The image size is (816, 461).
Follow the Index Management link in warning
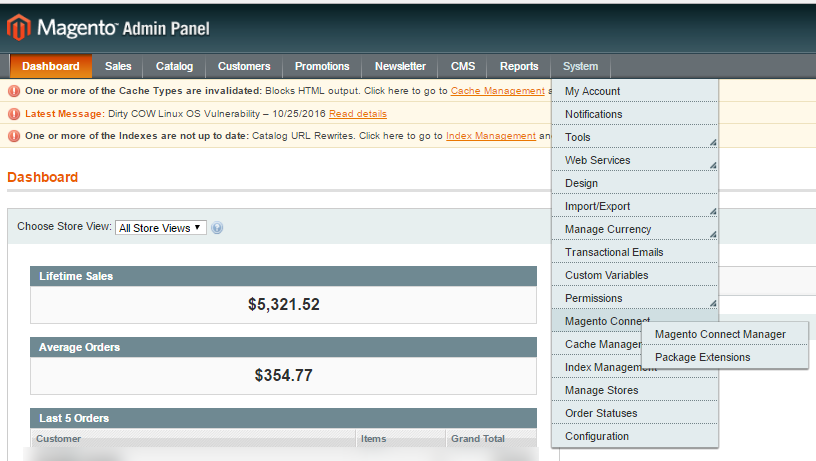(x=491, y=135)
